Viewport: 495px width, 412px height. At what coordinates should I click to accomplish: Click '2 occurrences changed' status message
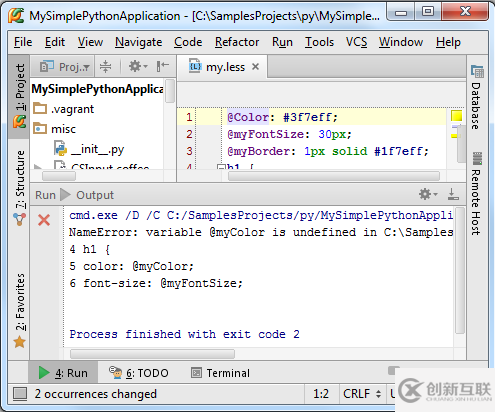coord(96,394)
